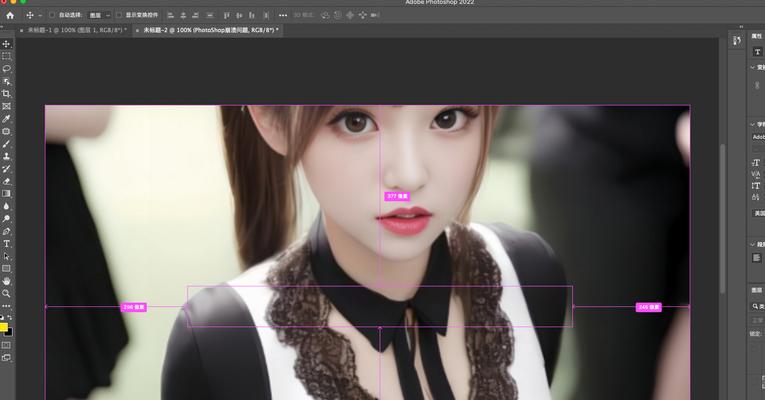Image resolution: width=765 pixels, height=400 pixels.
Task: Go to the Photoshop Home screen
Action: point(10,15)
